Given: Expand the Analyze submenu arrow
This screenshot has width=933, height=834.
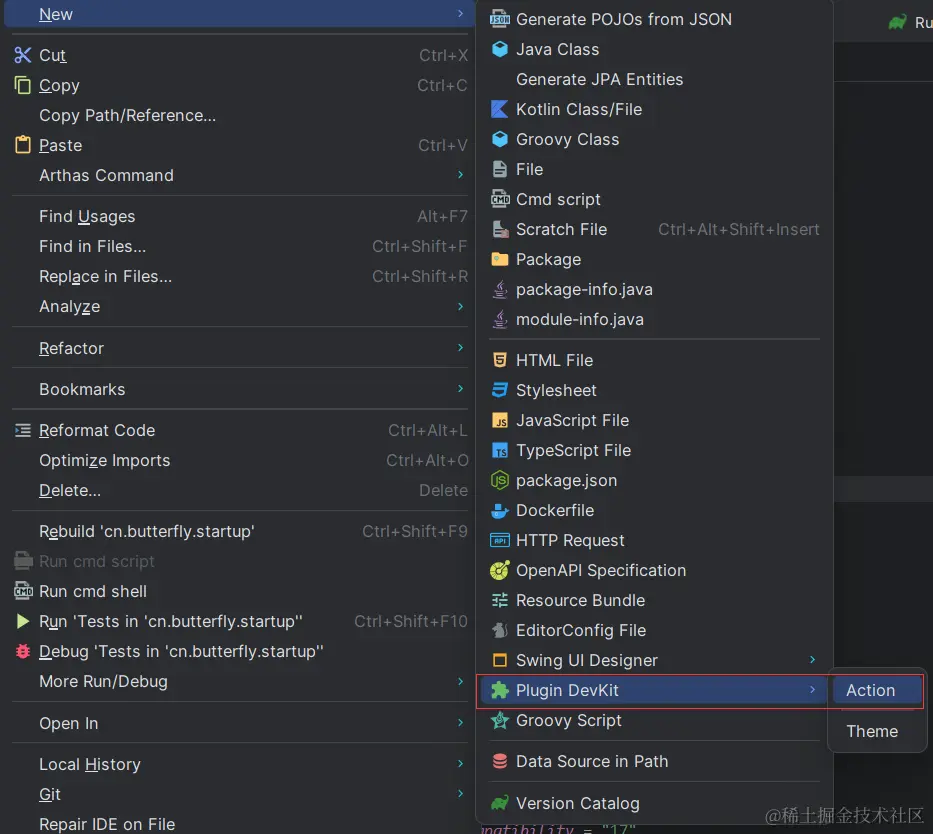Looking at the screenshot, I should click(460, 306).
